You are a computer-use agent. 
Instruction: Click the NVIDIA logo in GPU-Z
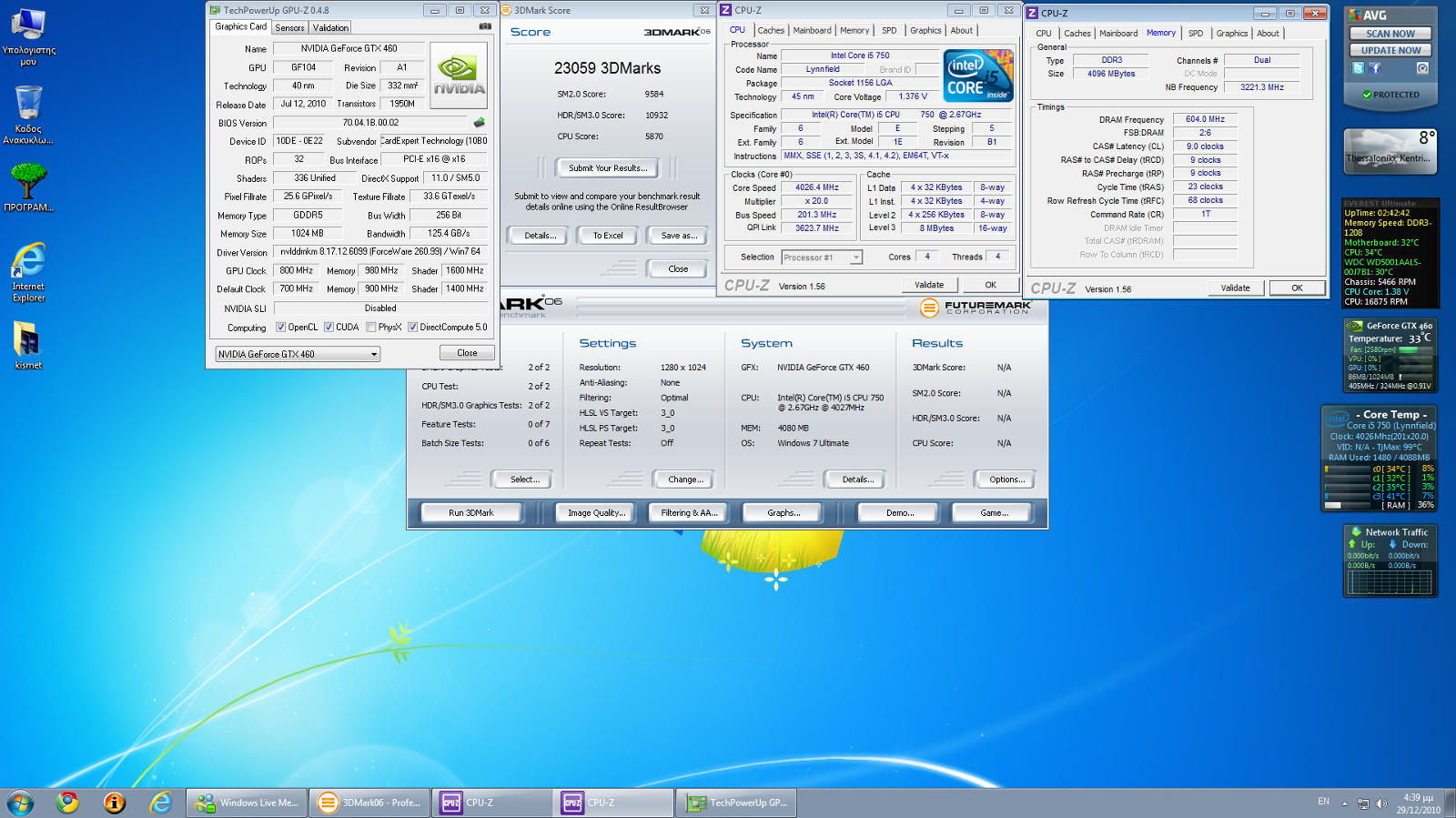pos(458,76)
